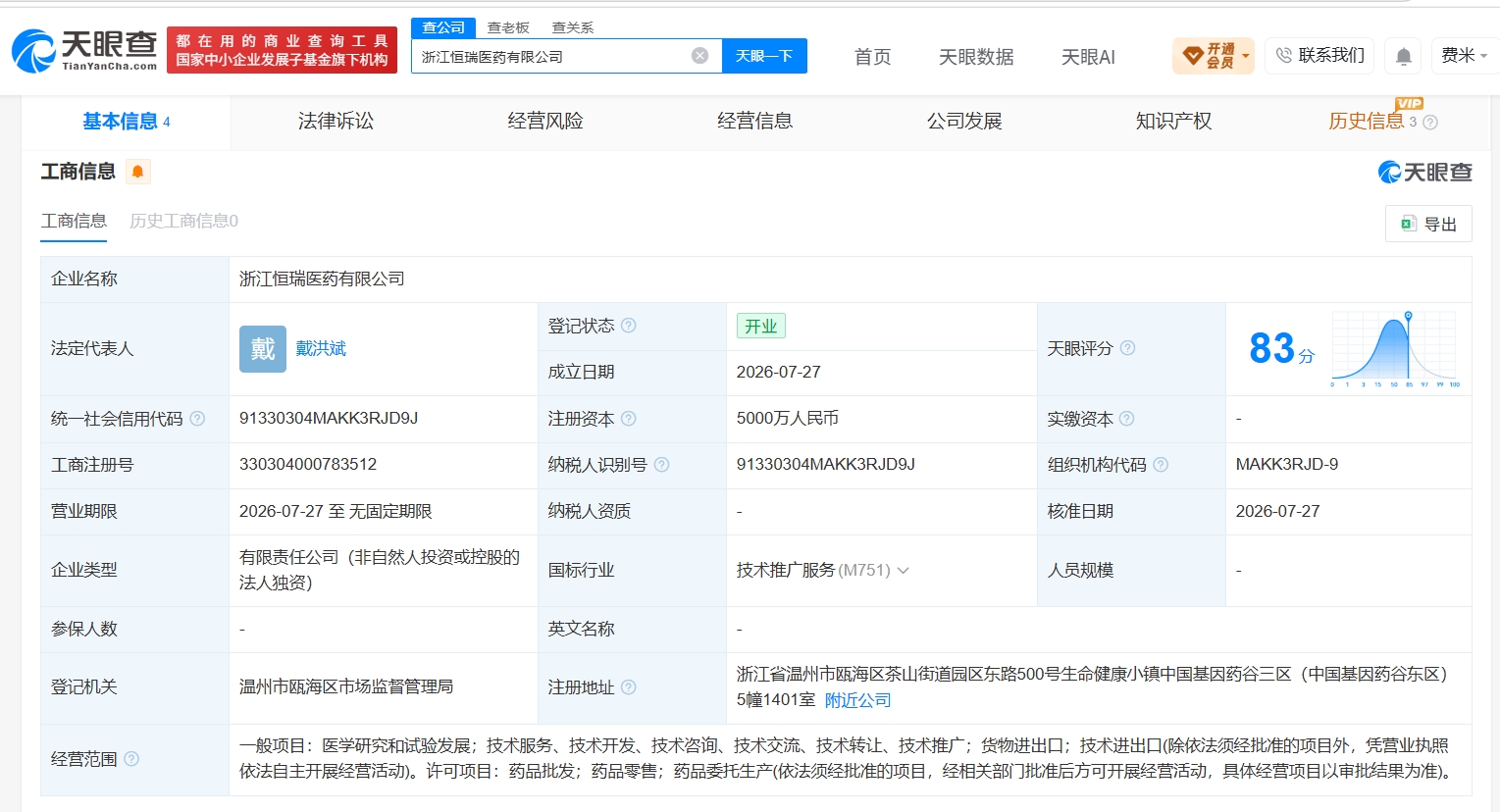The width and height of the screenshot is (1500, 812).
Task: Open the 基本信息 tab
Action: pyautogui.click(x=127, y=122)
